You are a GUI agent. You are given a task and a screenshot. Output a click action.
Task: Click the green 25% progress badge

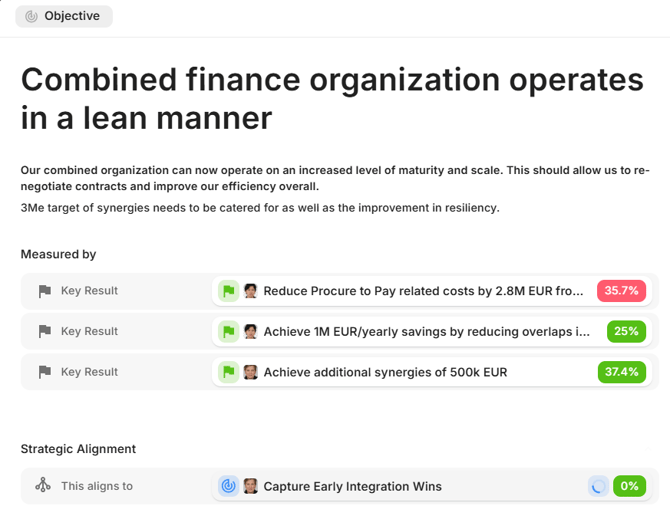tap(626, 331)
